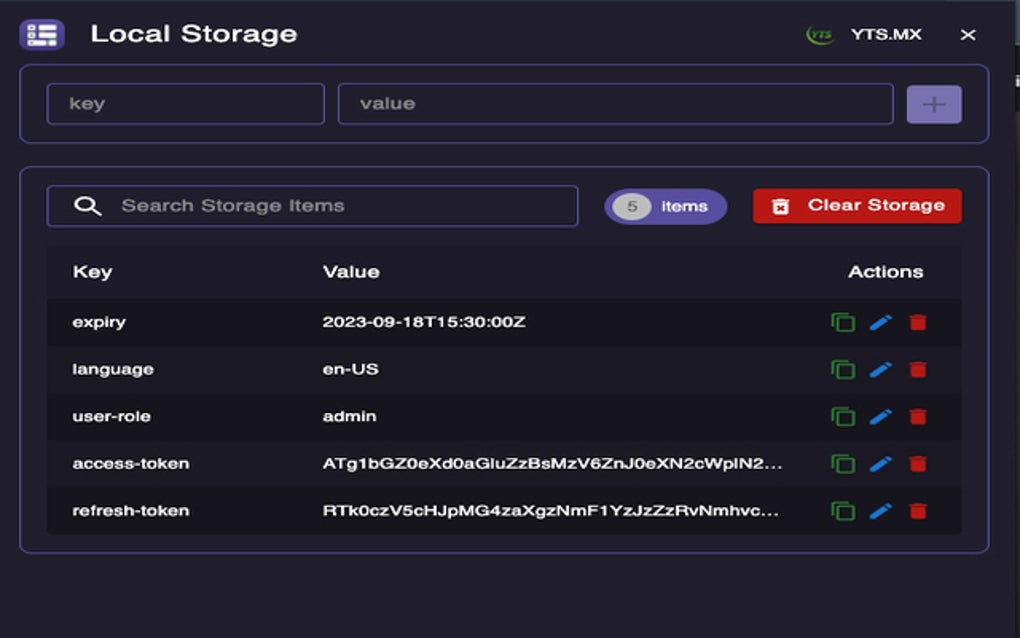Edit the user-role value
The image size is (1020, 638).
pos(881,416)
